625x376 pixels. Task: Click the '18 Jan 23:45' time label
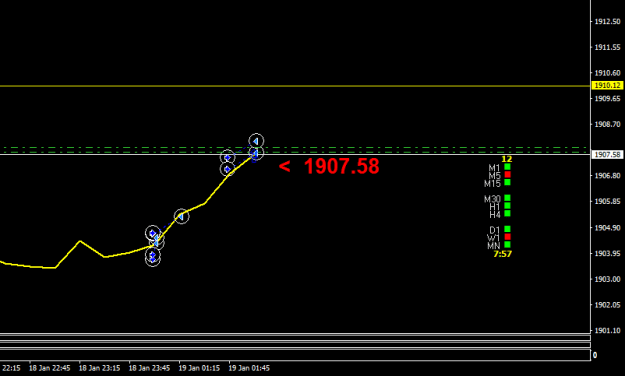(149, 368)
